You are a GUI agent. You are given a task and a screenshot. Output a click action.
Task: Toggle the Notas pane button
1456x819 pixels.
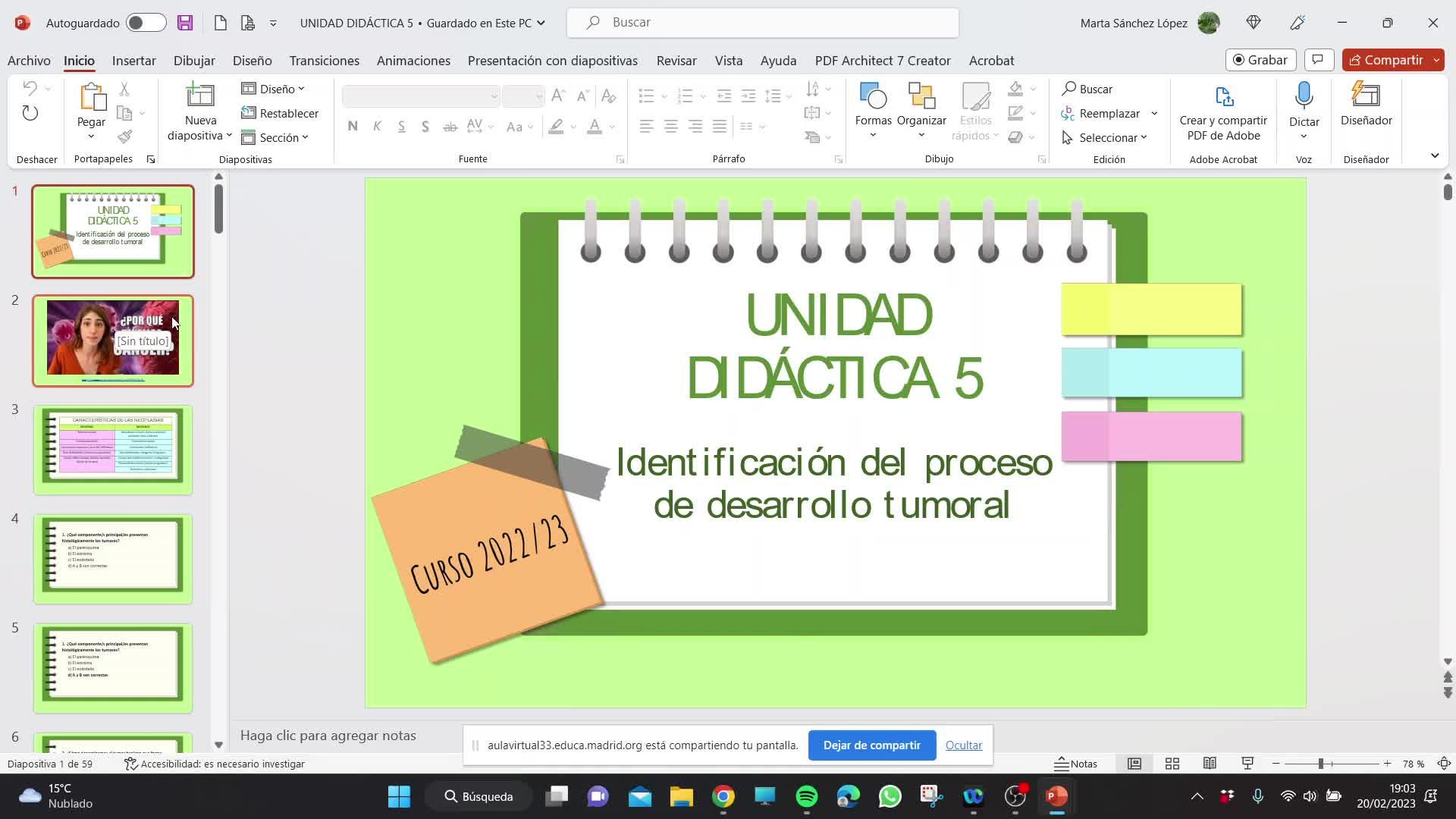(x=1077, y=764)
